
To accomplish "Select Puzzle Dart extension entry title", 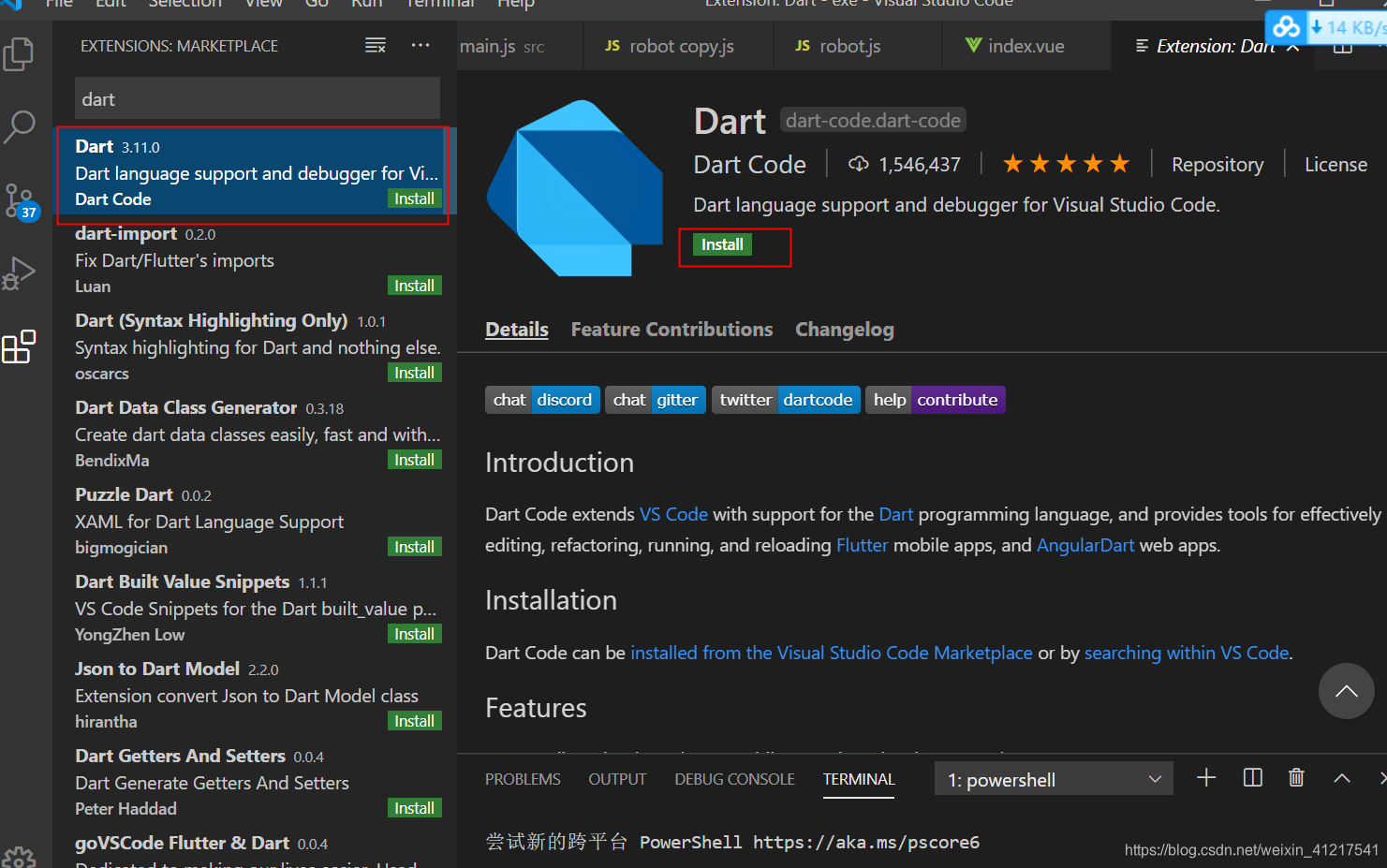I will pyautogui.click(x=124, y=494).
